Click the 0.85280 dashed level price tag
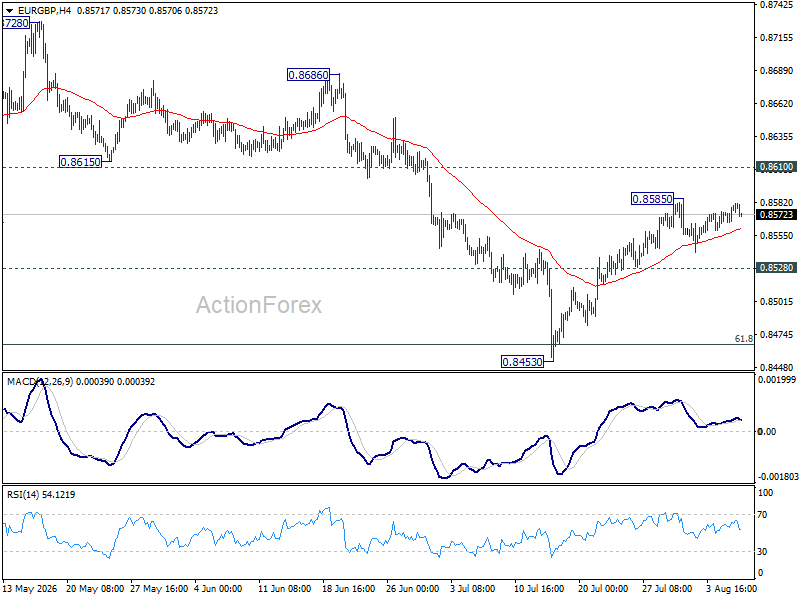 coord(777,268)
